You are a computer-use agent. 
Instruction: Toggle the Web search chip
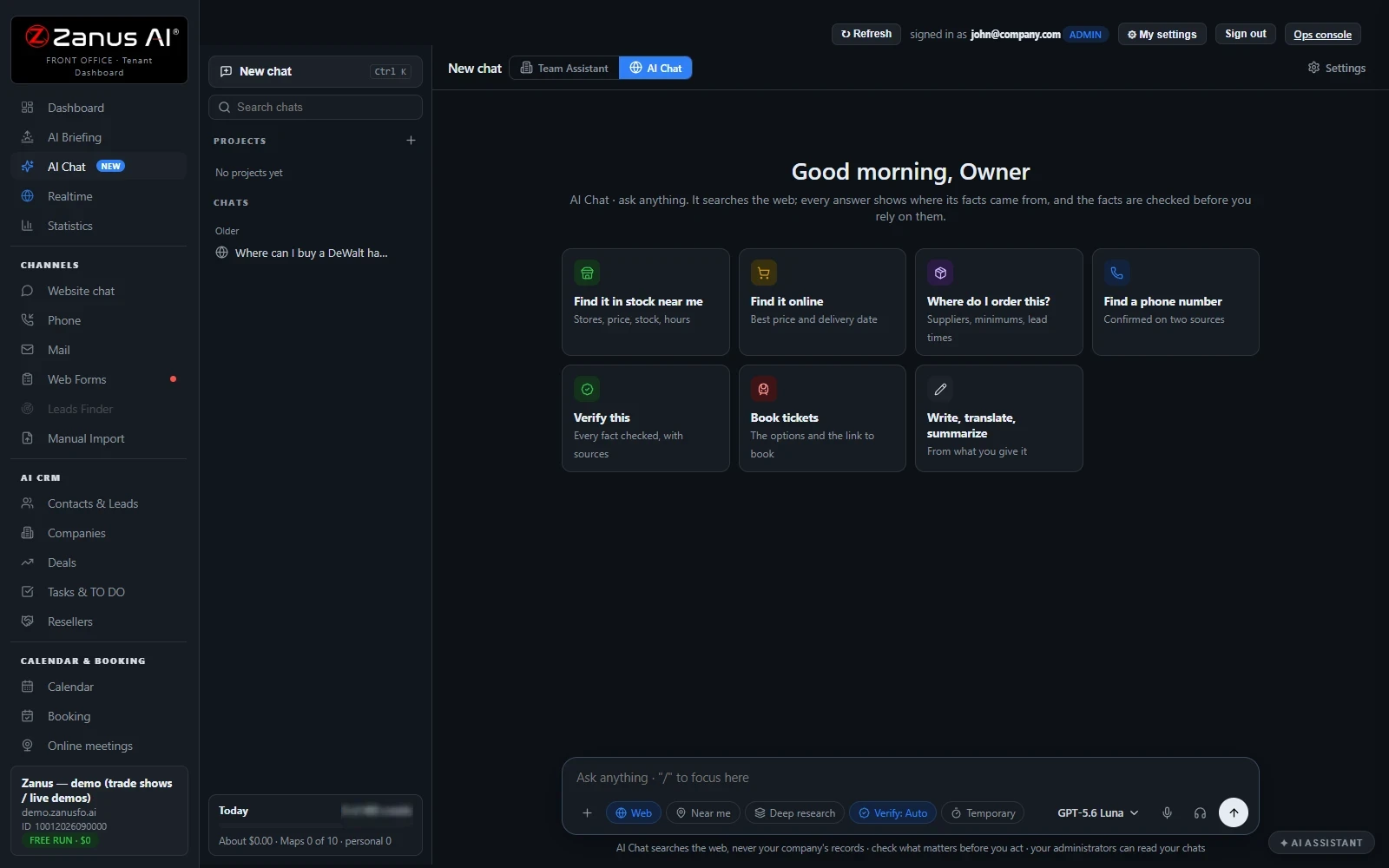[634, 813]
